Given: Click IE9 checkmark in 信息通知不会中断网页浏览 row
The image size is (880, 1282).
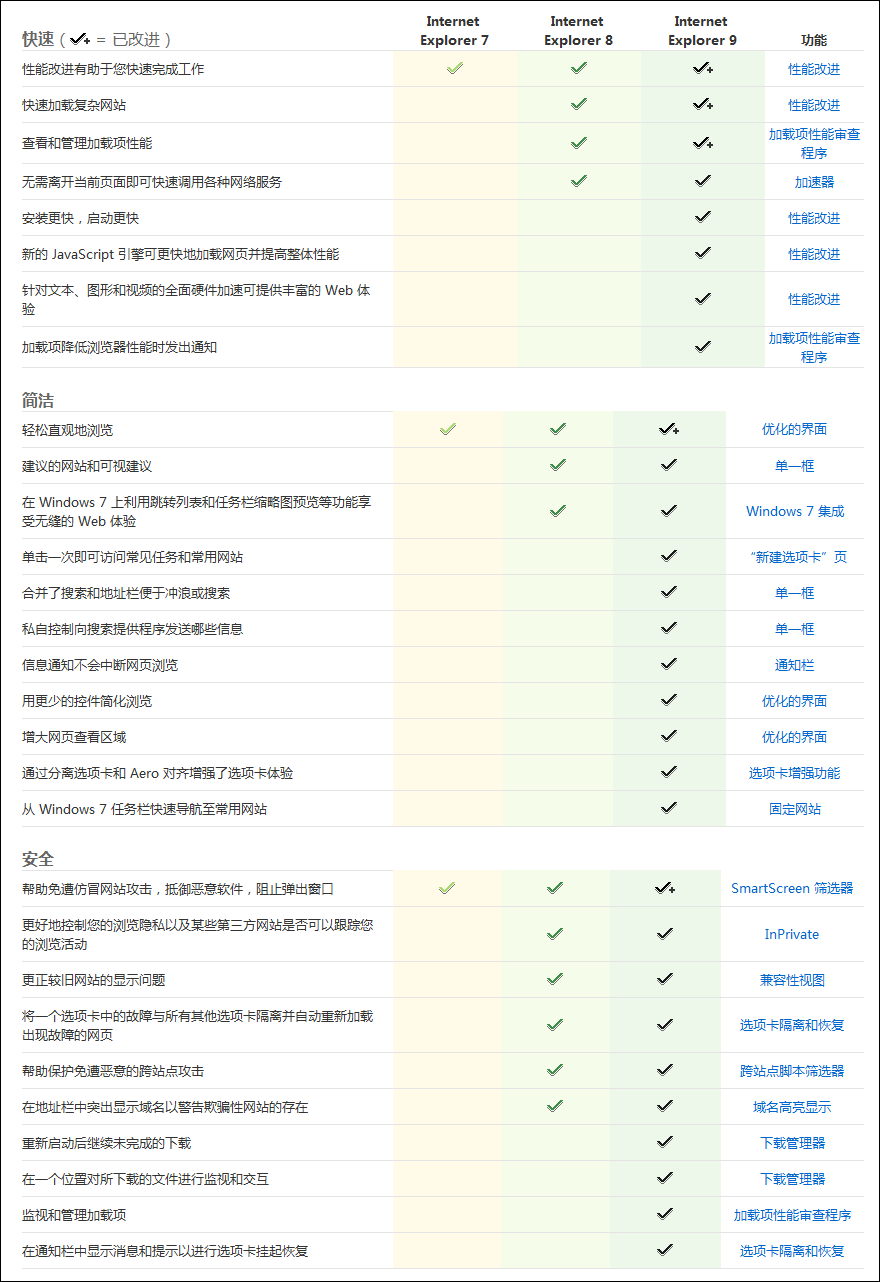Looking at the screenshot, I should click(669, 664).
